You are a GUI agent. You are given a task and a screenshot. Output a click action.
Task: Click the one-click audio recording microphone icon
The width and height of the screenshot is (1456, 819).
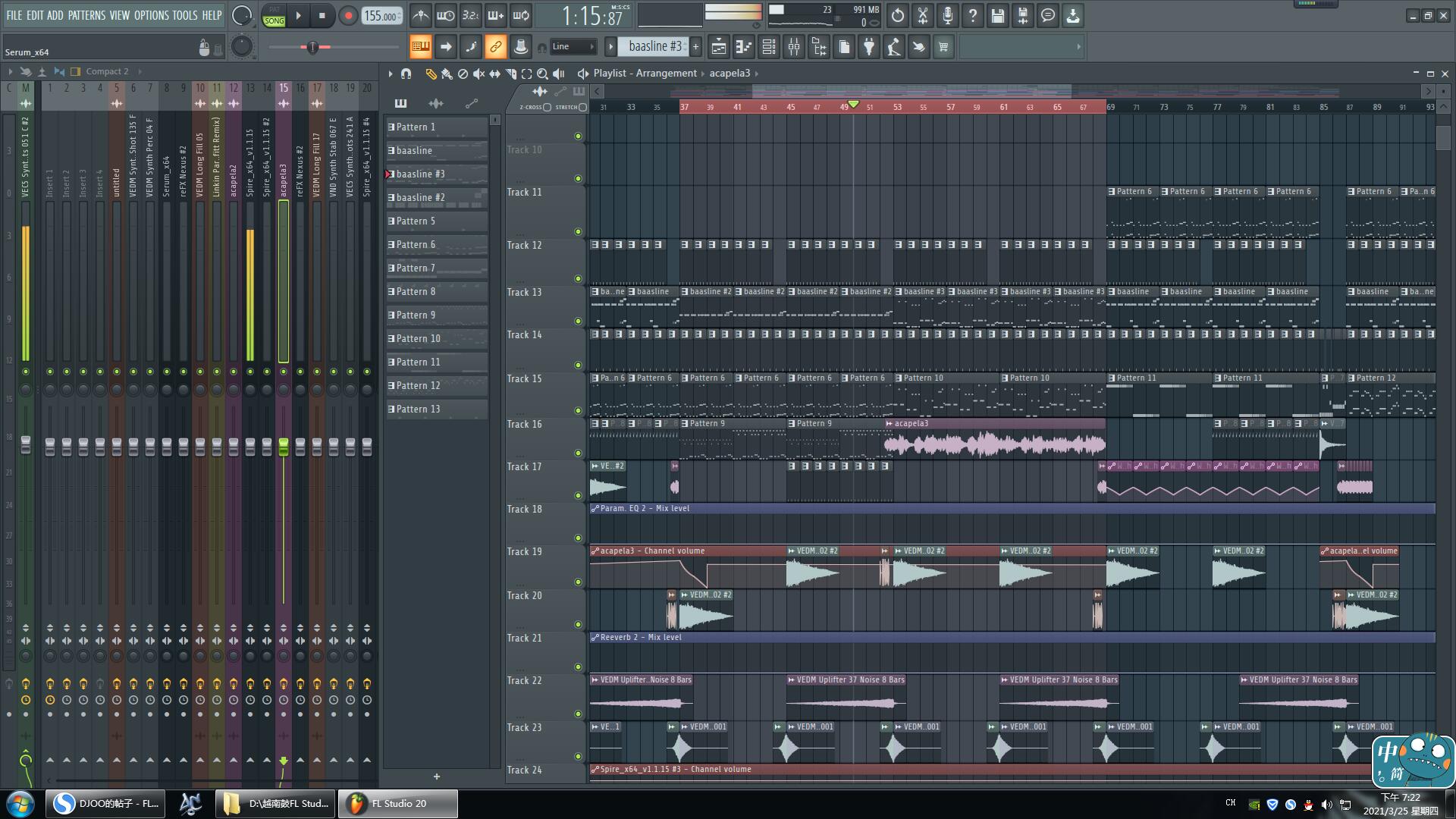point(947,15)
